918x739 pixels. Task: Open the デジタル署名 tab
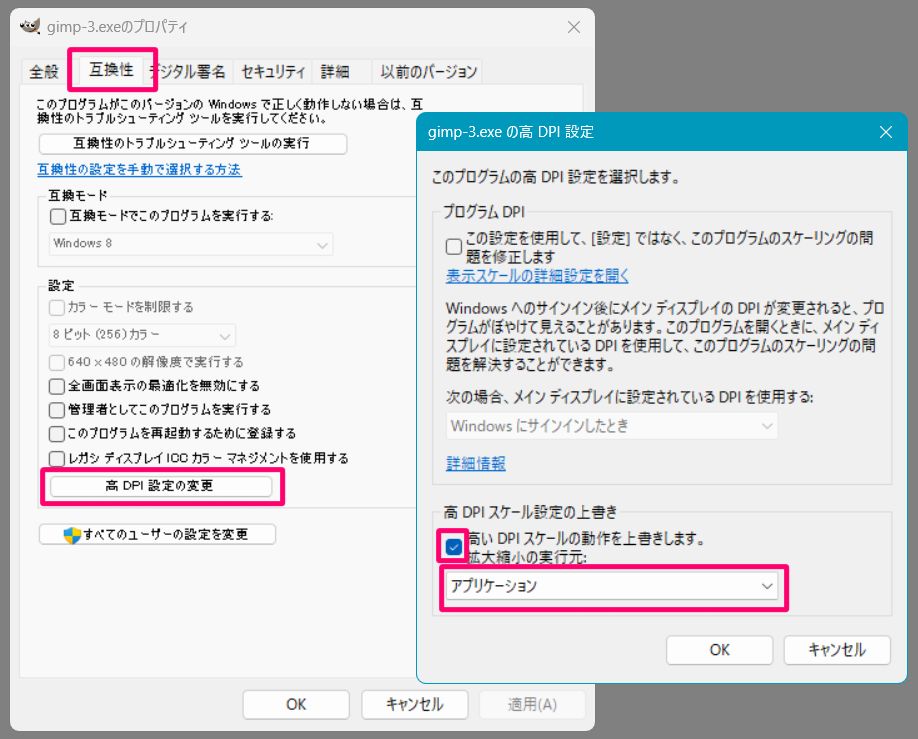[190, 71]
